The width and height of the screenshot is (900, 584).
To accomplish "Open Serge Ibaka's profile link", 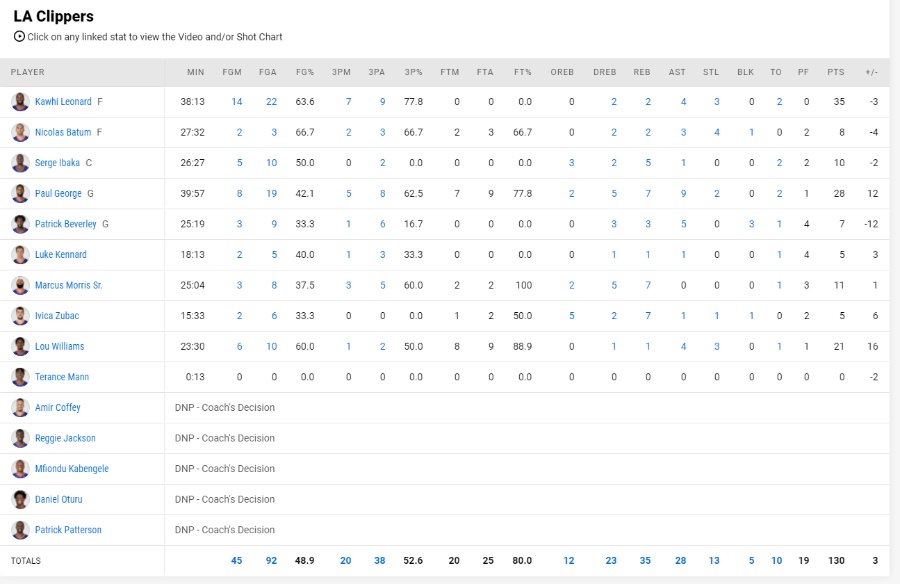I will tap(57, 163).
